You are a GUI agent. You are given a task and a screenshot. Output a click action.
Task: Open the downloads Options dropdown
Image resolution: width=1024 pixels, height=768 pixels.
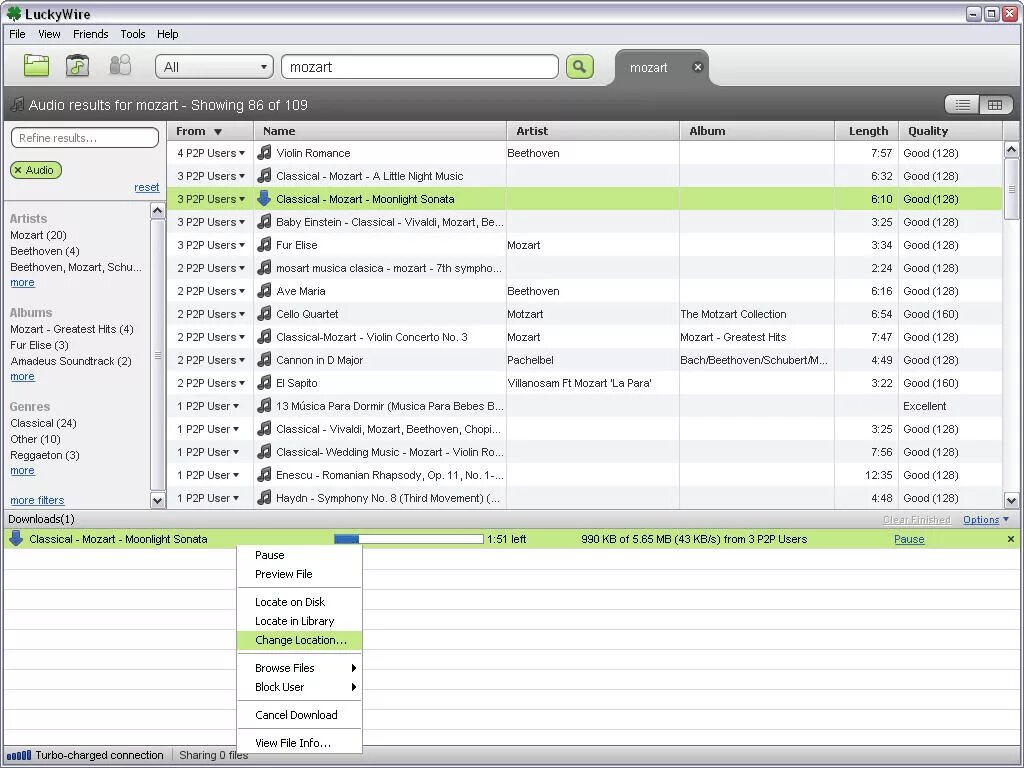(x=985, y=520)
